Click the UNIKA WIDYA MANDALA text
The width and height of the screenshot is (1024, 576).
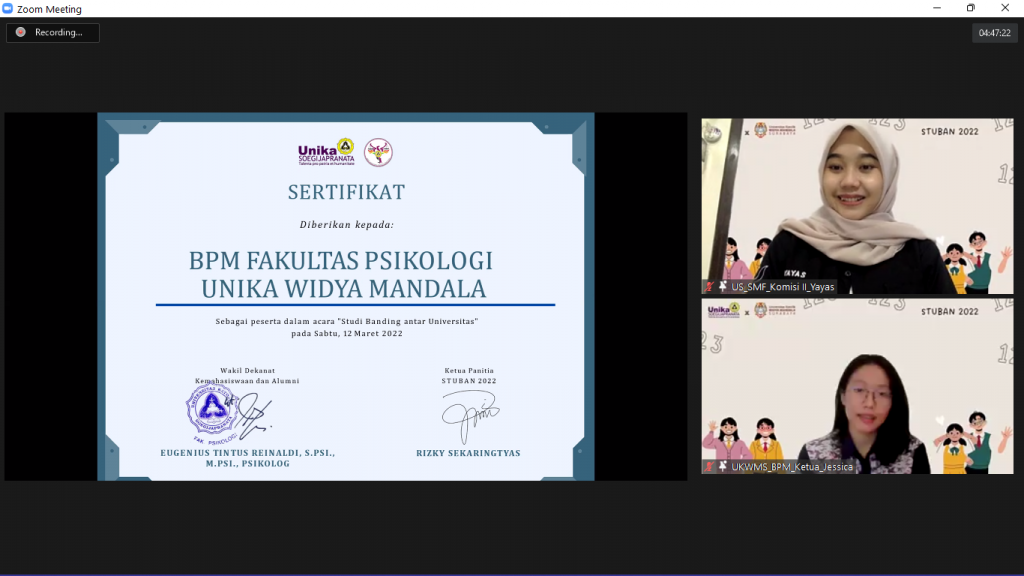click(x=344, y=289)
